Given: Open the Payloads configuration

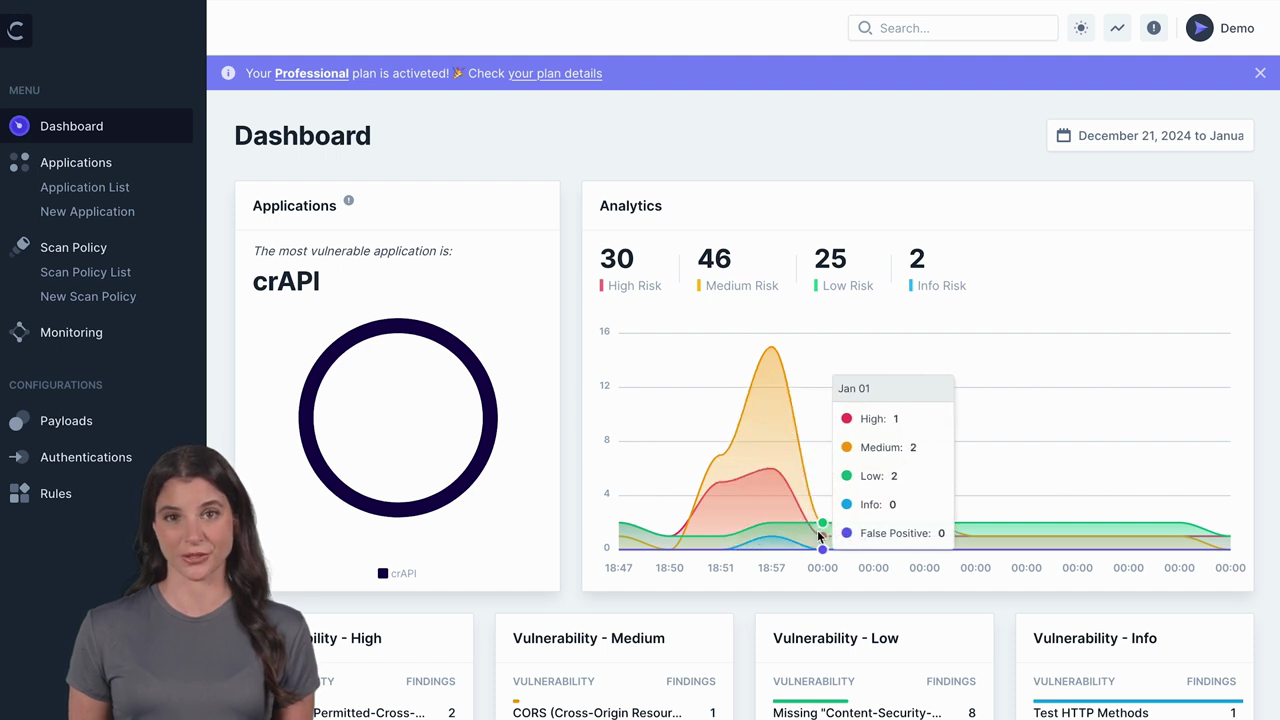Looking at the screenshot, I should (x=66, y=421).
